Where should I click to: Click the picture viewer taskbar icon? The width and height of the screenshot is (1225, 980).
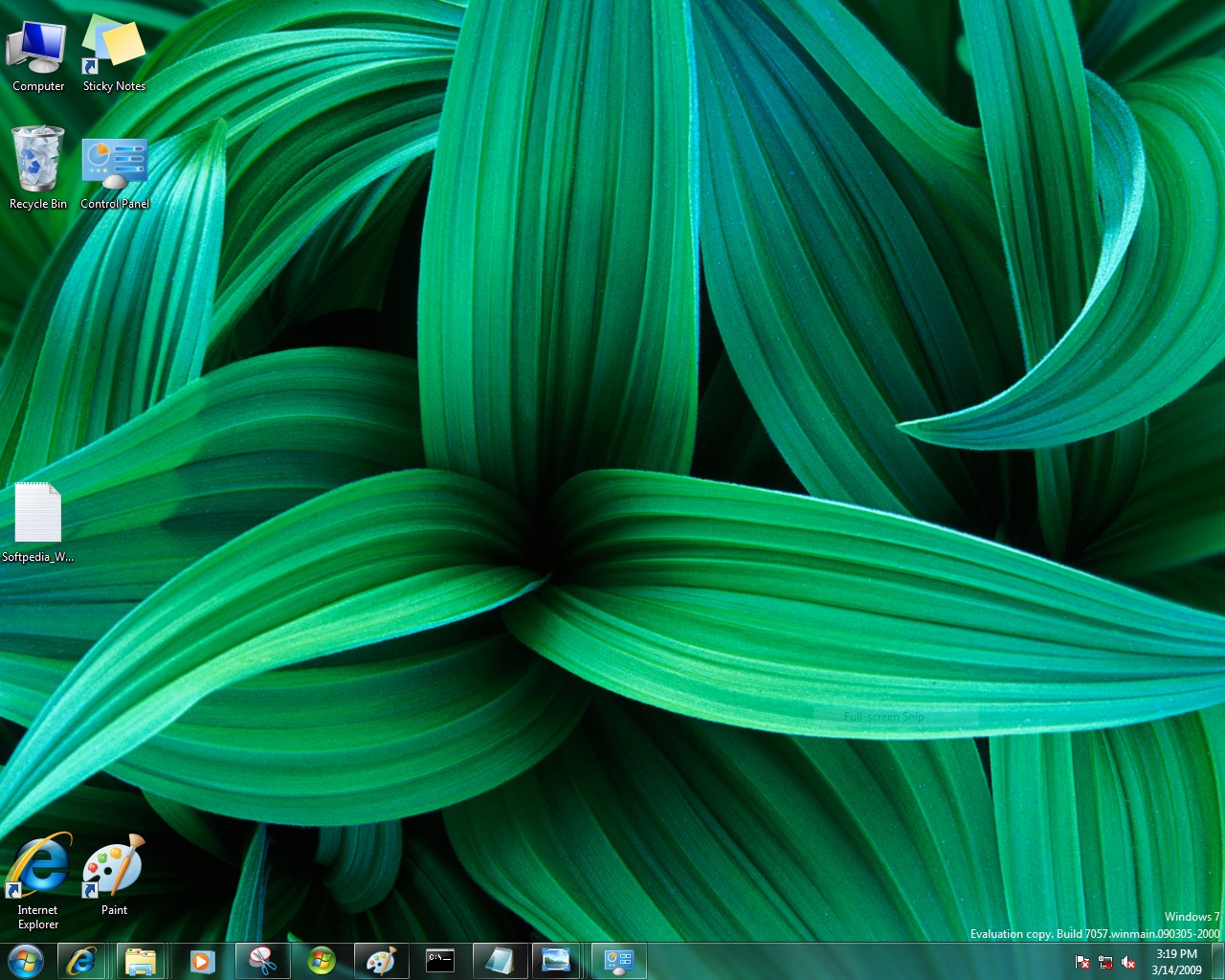(x=556, y=961)
